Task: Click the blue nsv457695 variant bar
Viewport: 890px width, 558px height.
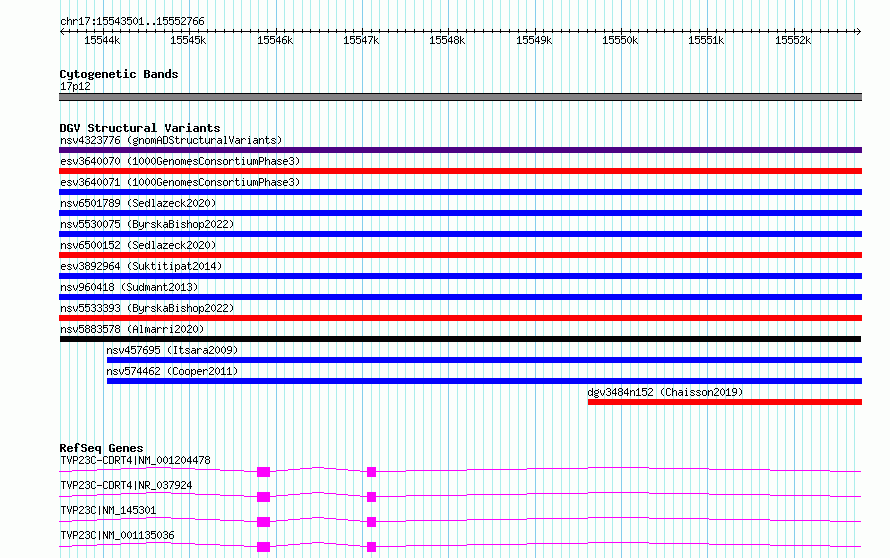Action: point(484,360)
